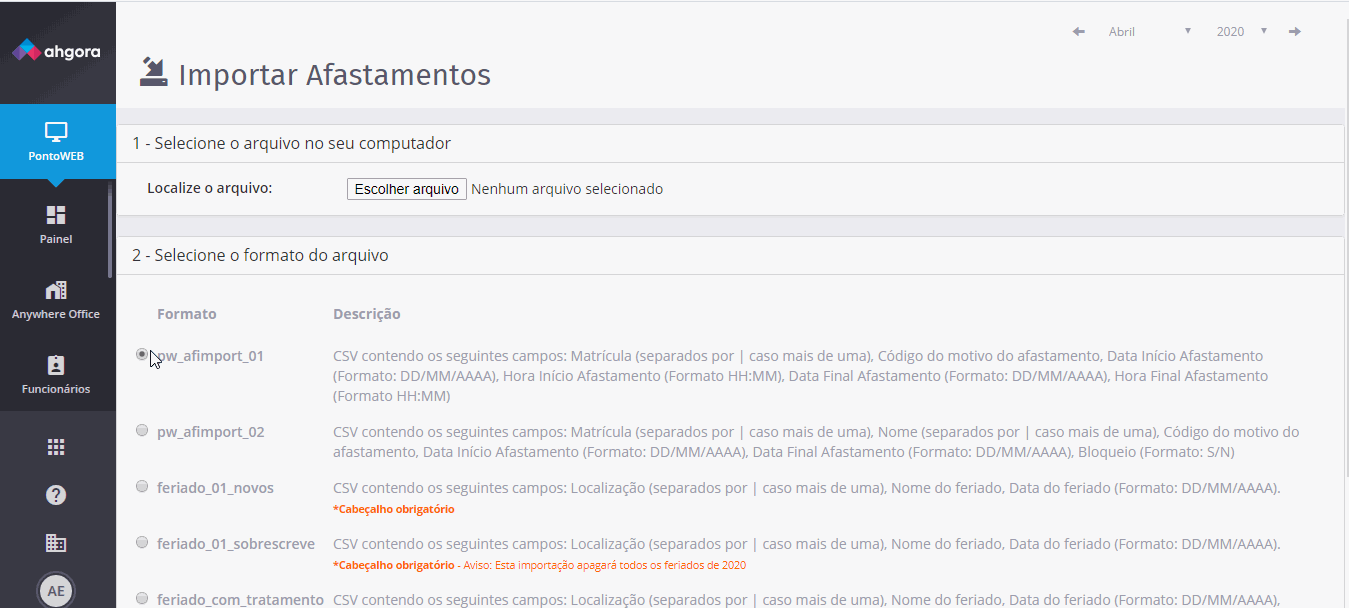The width and height of the screenshot is (1349, 608).
Task: Open the Painel dashboard icon
Action: (x=56, y=215)
